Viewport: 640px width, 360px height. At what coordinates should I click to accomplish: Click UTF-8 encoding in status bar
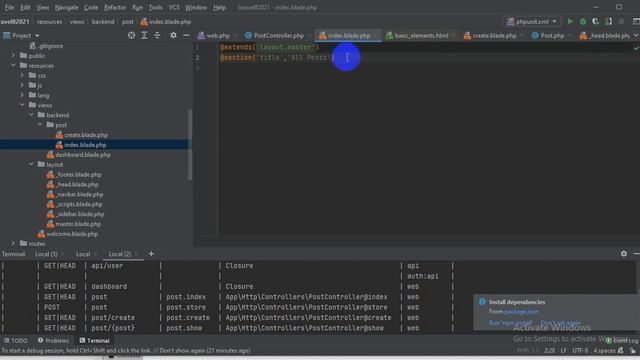pyautogui.click(x=580, y=351)
